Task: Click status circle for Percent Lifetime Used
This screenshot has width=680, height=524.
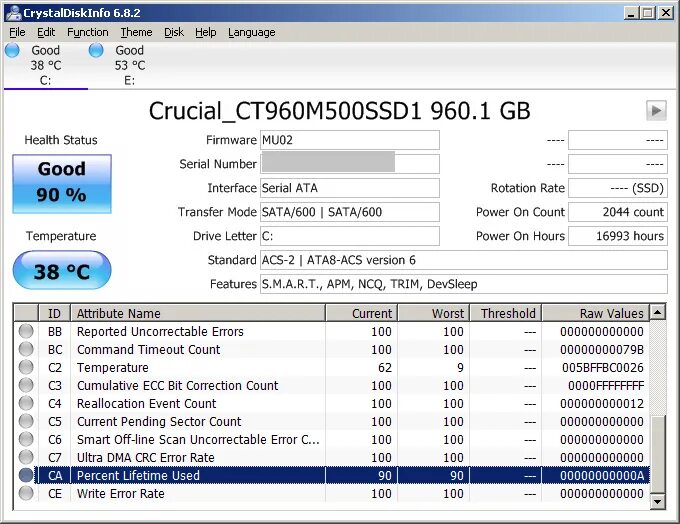Action: pyautogui.click(x=26, y=475)
